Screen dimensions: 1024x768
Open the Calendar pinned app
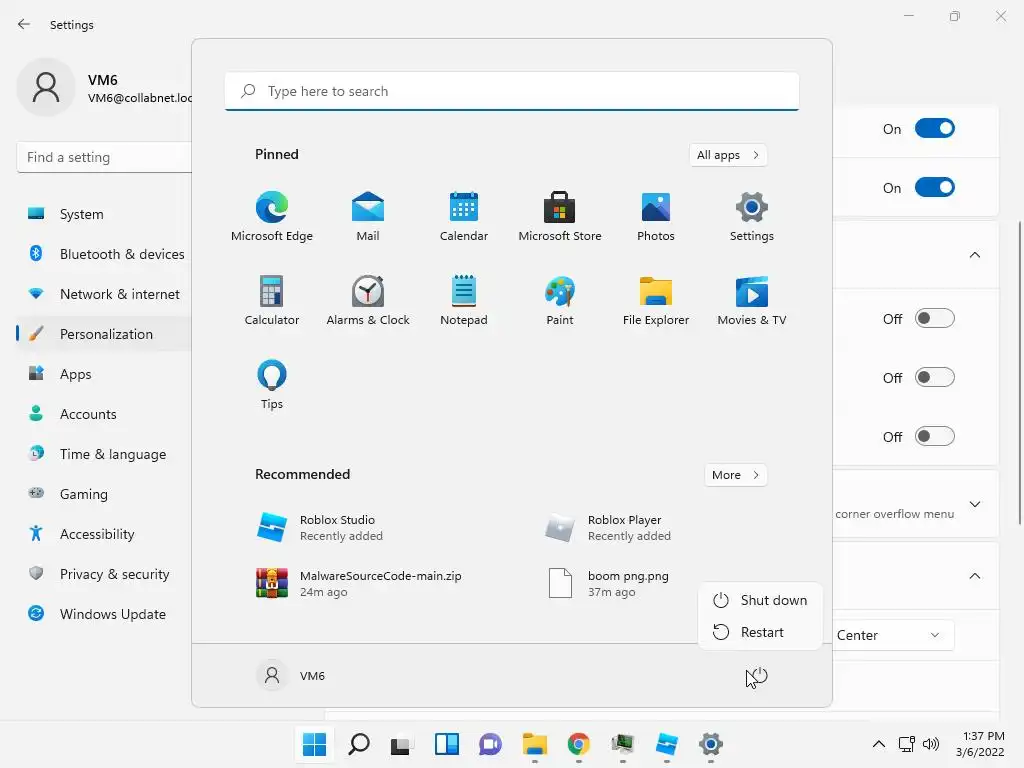click(464, 216)
